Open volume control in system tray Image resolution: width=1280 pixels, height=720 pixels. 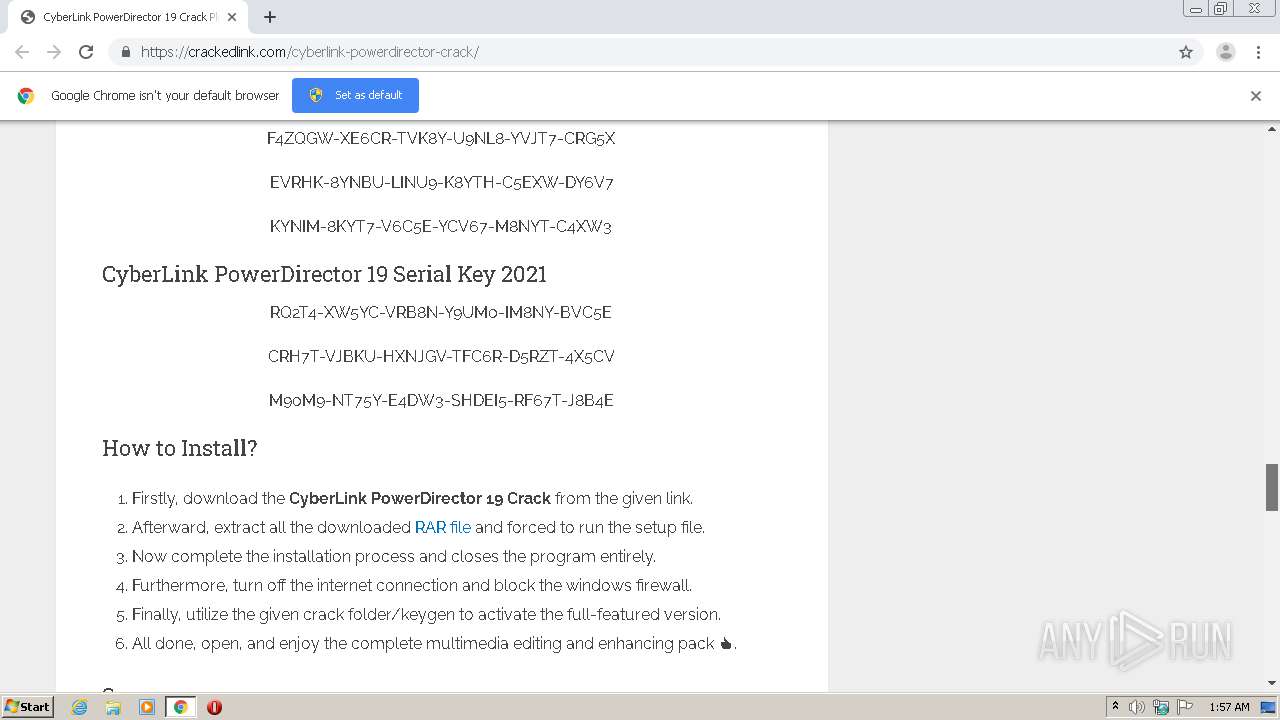click(x=1137, y=707)
